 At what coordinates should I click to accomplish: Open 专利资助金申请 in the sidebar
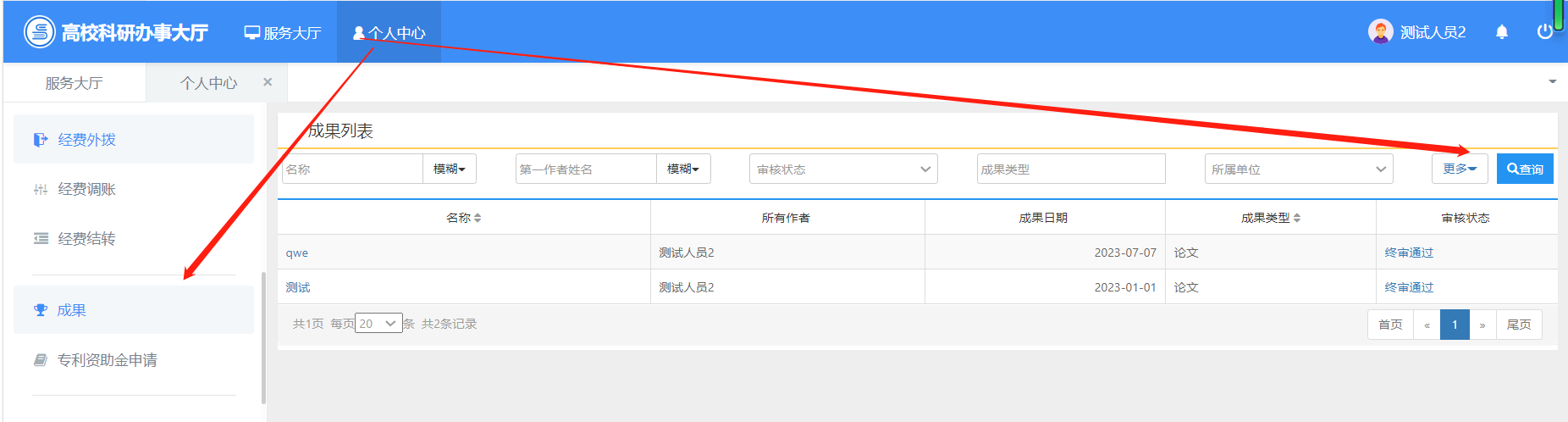pos(107,360)
